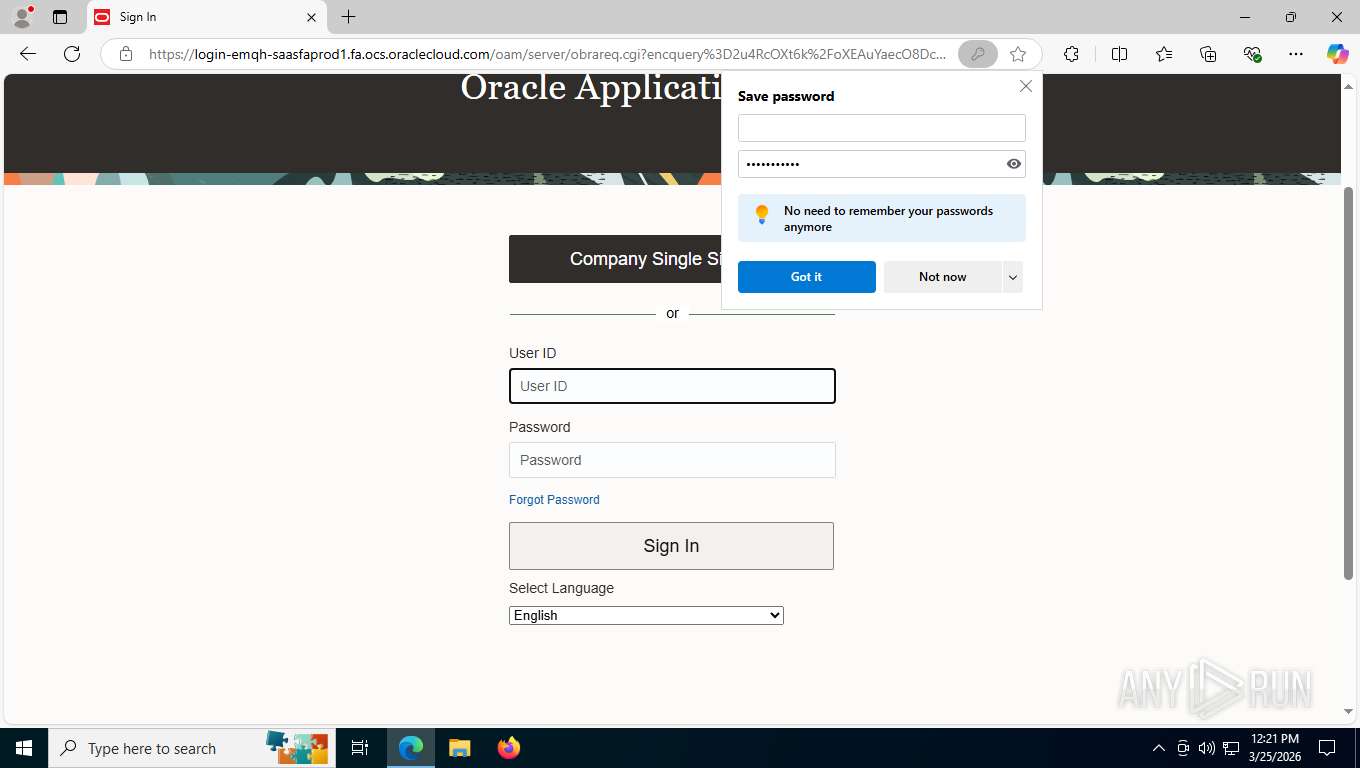Go back to previous page

pos(28,54)
